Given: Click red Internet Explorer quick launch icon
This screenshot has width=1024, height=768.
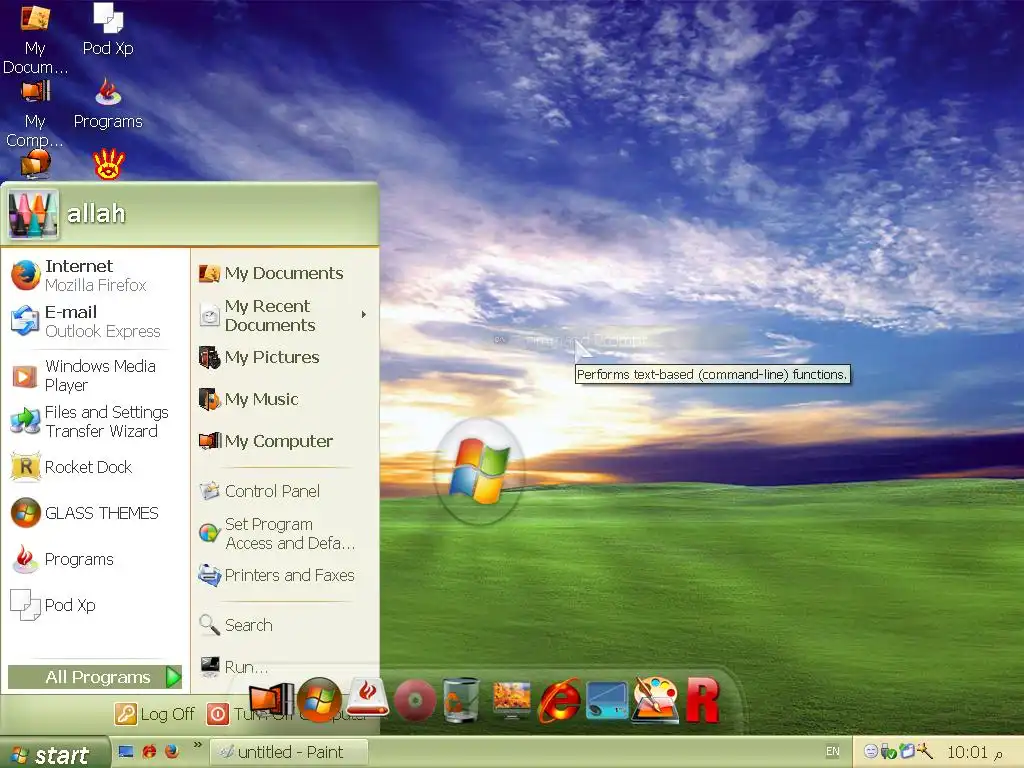Looking at the screenshot, I should click(x=149, y=752).
